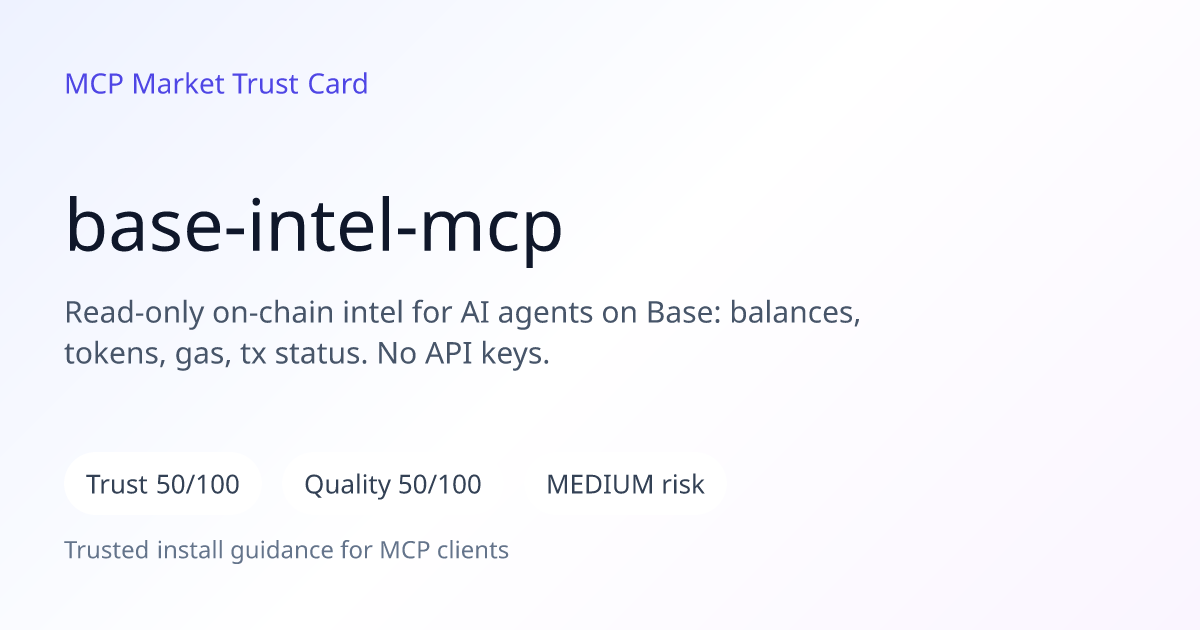This screenshot has width=1200, height=630.
Task: Open the Trust 50/100 badge
Action: (x=163, y=485)
